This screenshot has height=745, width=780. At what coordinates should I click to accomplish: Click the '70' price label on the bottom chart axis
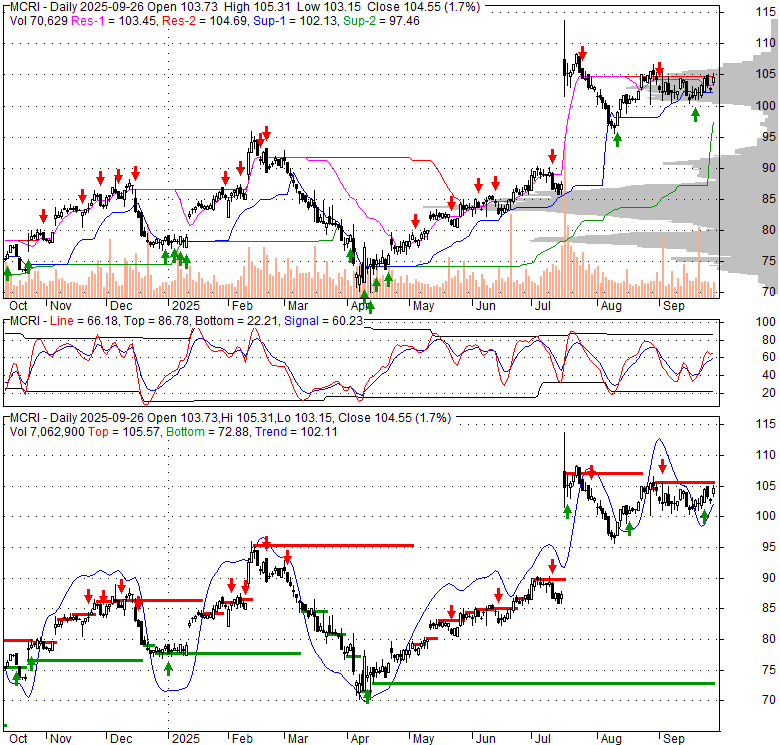[x=769, y=701]
